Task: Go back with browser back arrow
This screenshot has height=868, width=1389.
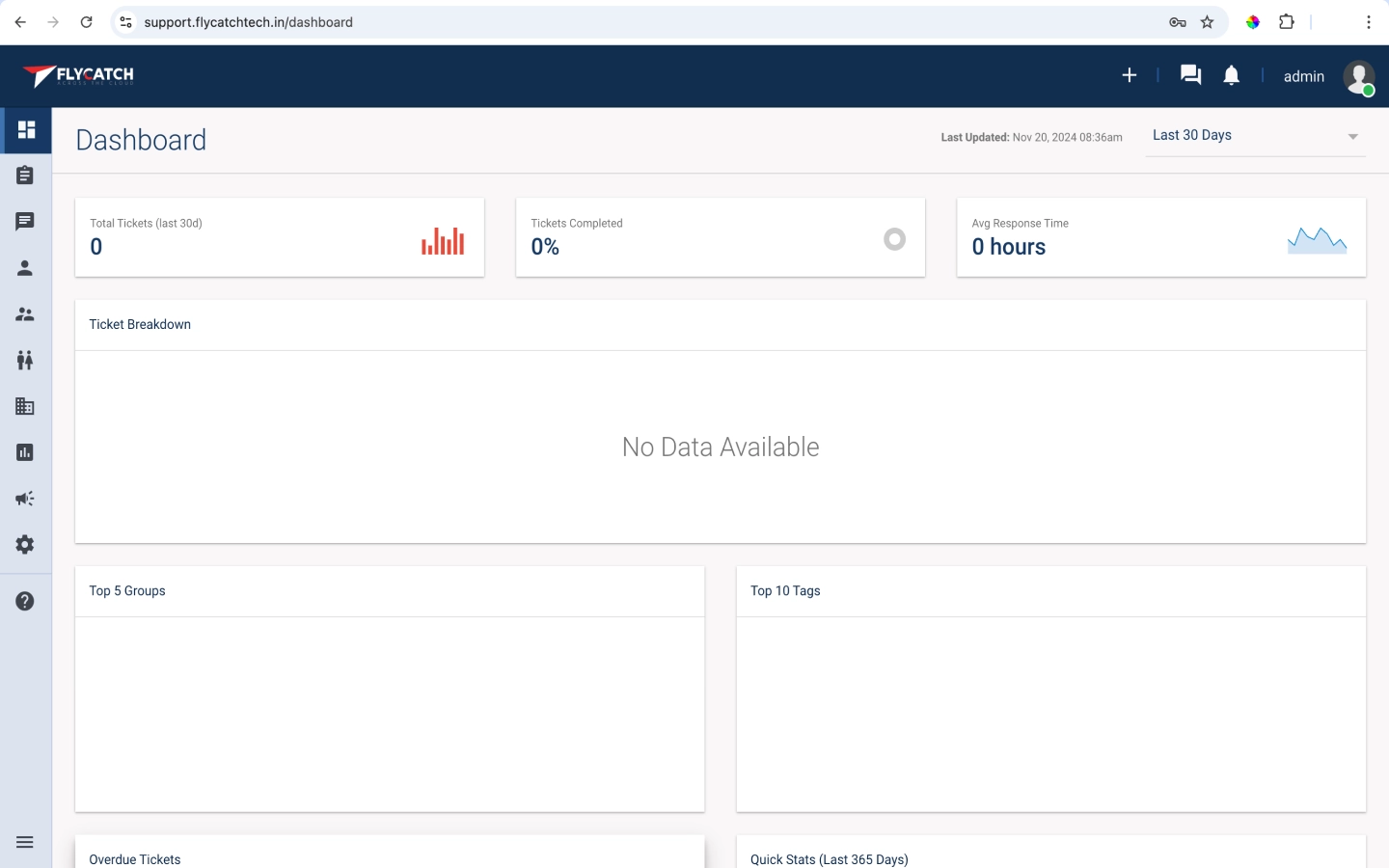Action: [20, 22]
